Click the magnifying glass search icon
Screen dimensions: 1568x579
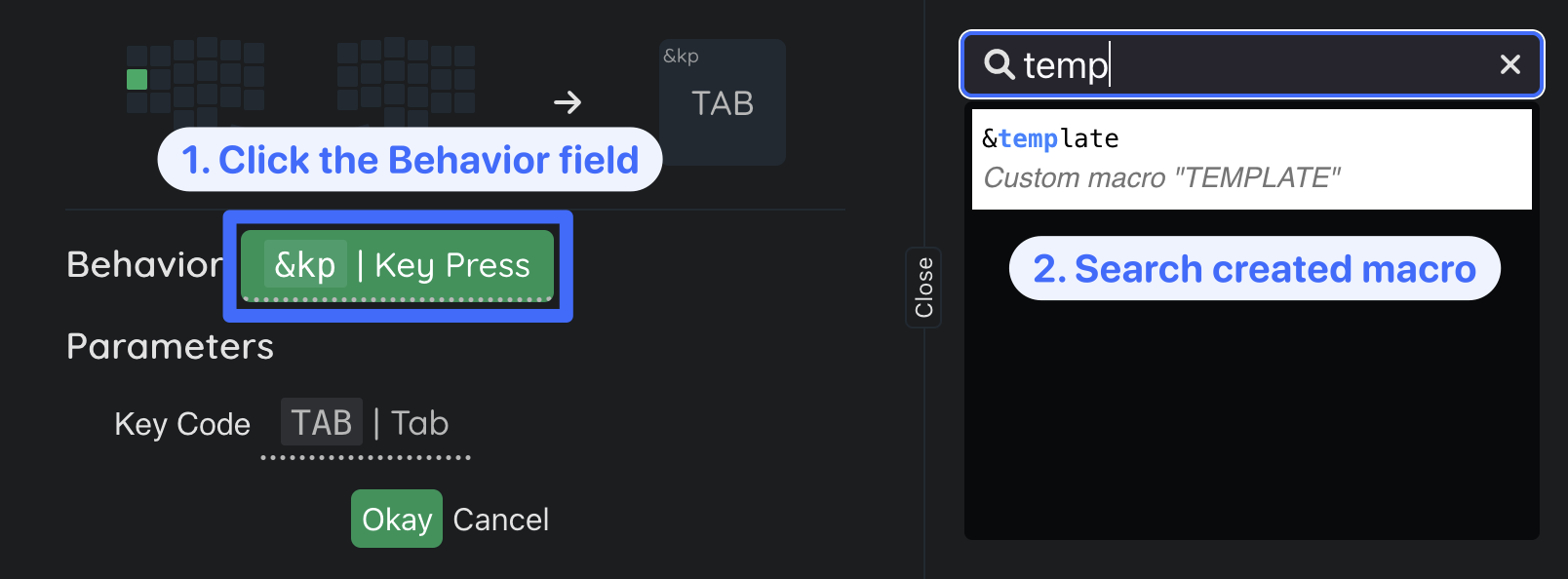(1000, 64)
